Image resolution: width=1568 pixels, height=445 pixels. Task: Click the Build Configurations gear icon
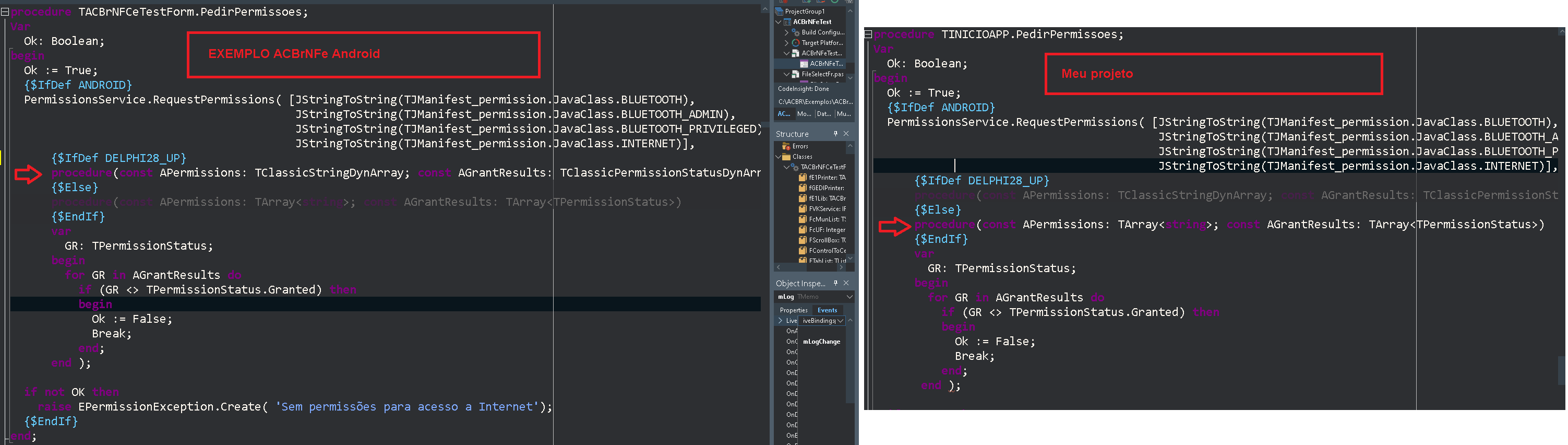(795, 32)
